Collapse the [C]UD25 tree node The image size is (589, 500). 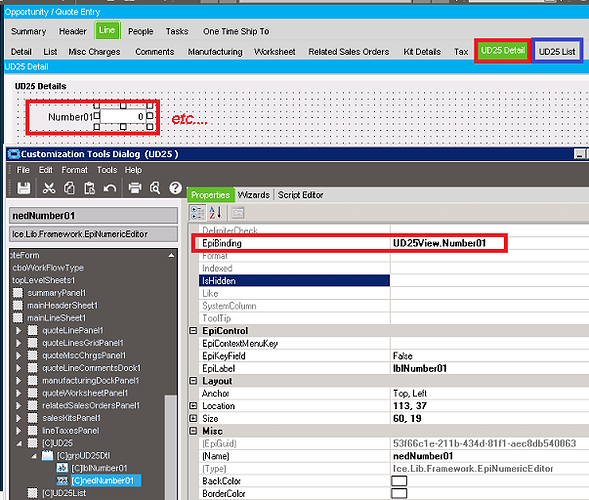18,443
